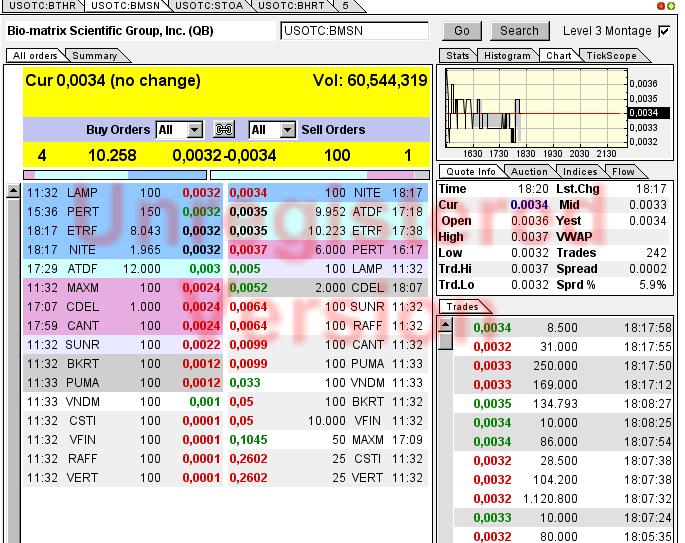Select the Quote Info tab
Viewport: 685px width, 543px height.
(x=471, y=172)
